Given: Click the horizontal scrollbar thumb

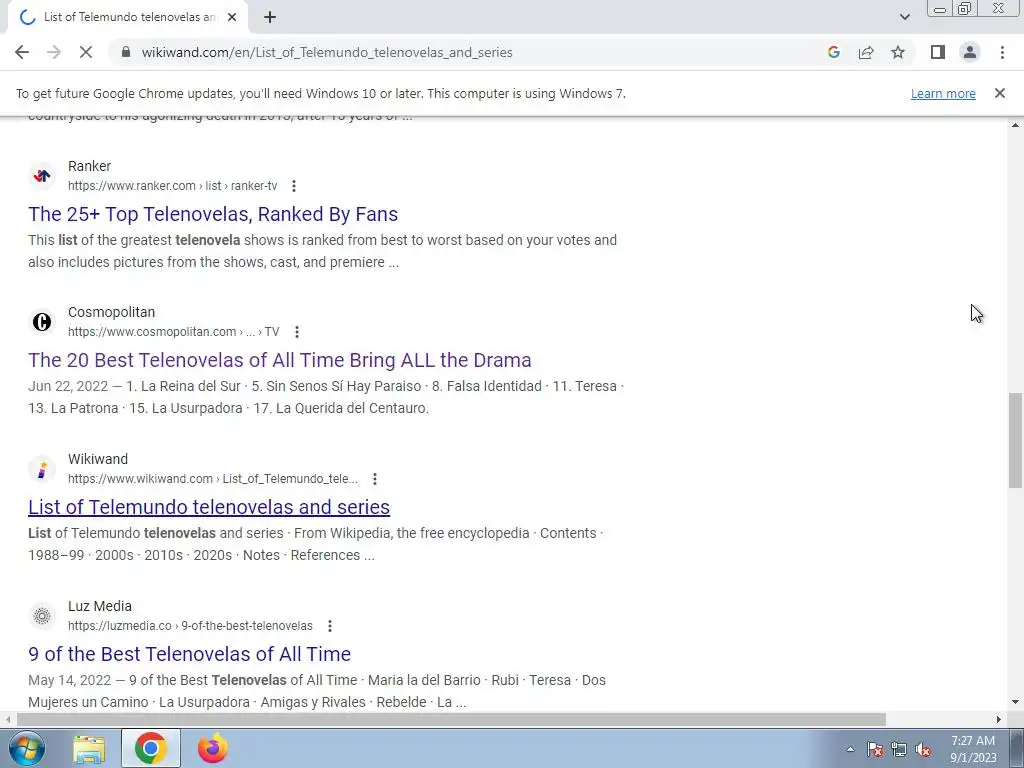Looking at the screenshot, I should click(x=451, y=719).
